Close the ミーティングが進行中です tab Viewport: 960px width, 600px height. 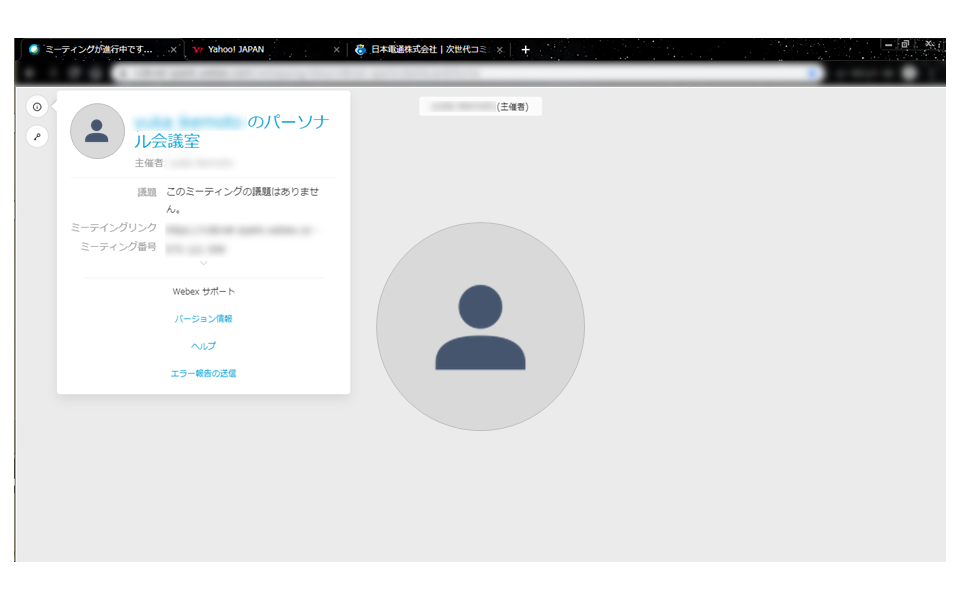click(173, 50)
